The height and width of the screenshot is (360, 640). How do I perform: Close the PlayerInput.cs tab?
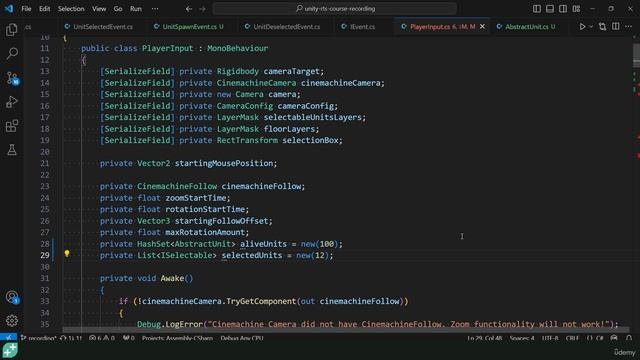482,27
